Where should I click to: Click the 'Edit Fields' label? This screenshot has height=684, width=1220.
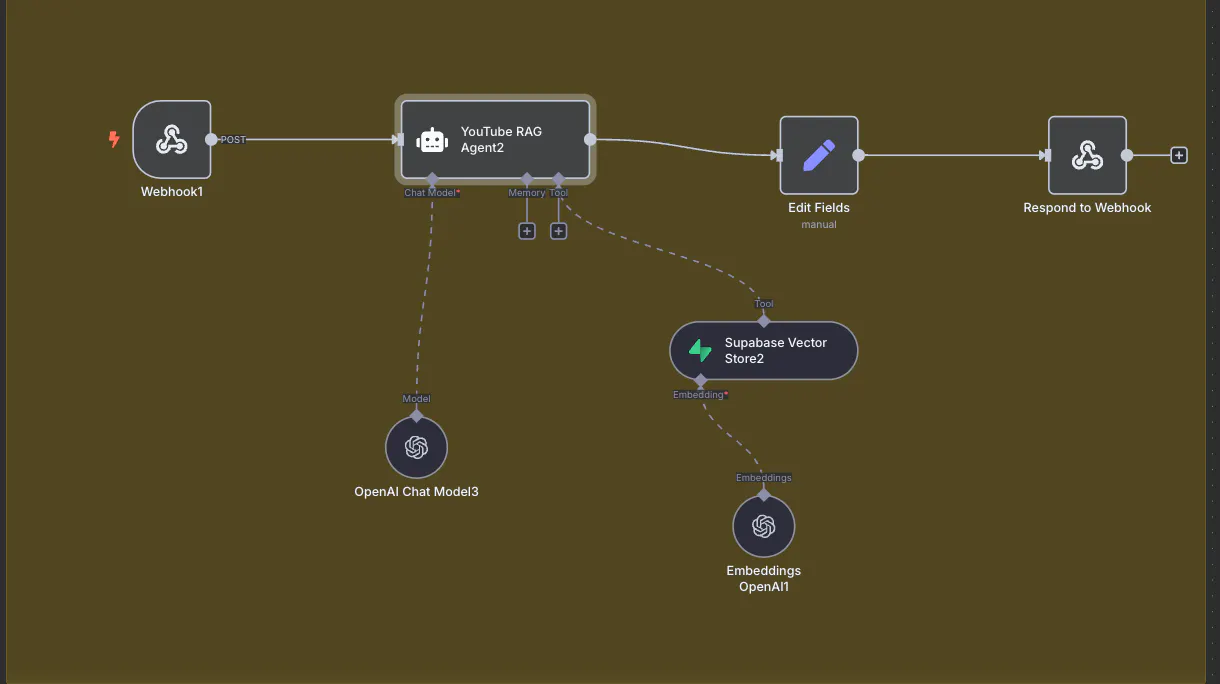pyautogui.click(x=819, y=208)
